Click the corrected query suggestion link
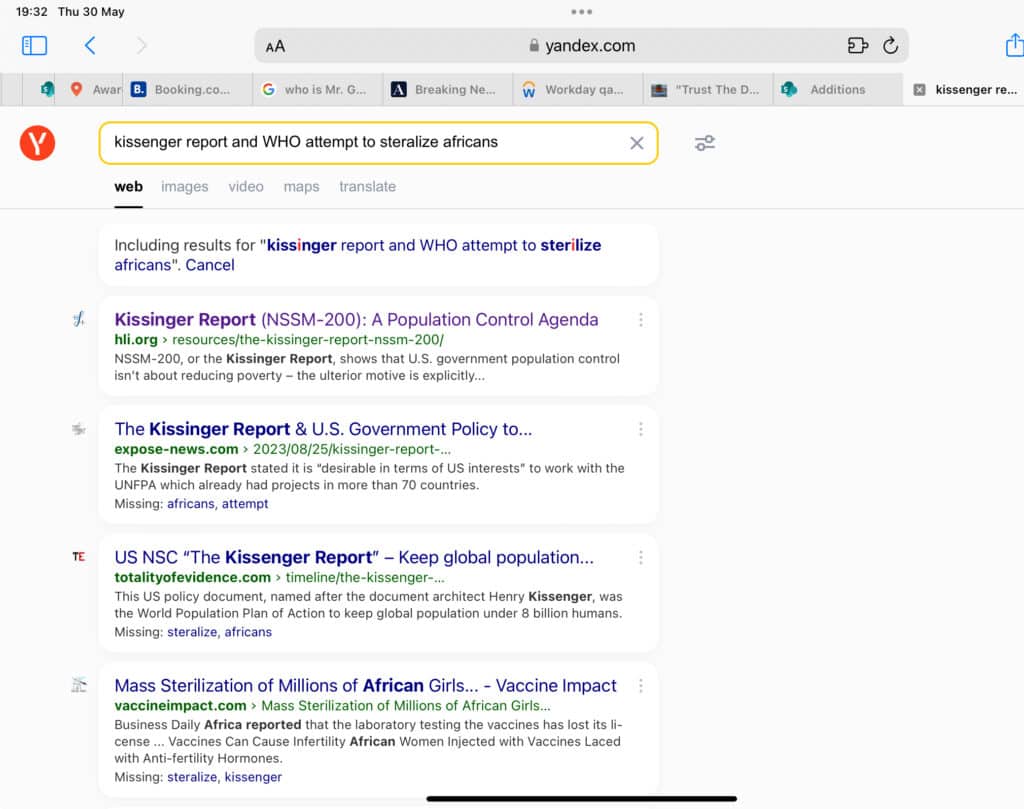The width and height of the screenshot is (1024, 809). point(357,255)
